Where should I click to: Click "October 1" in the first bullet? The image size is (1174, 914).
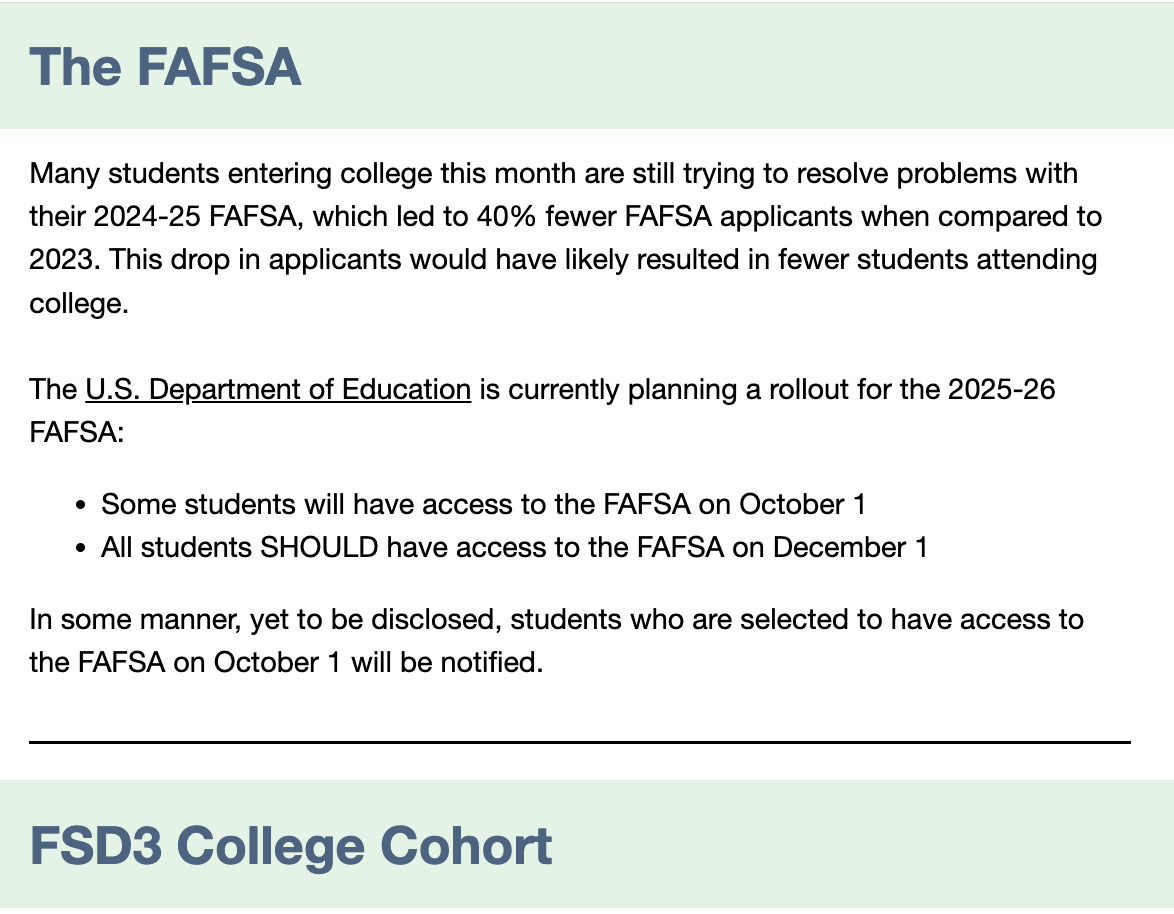pos(801,504)
